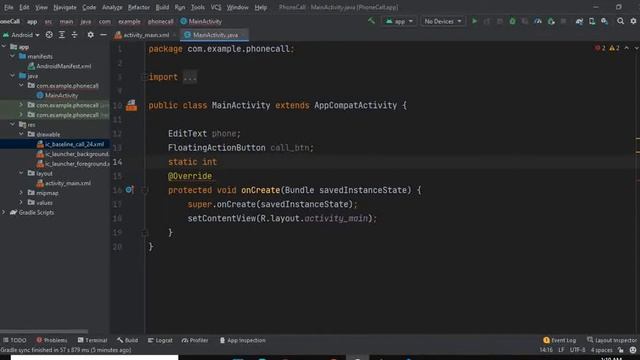
Task: Click the gutter related XML file icon on line 10
Action: (131, 105)
